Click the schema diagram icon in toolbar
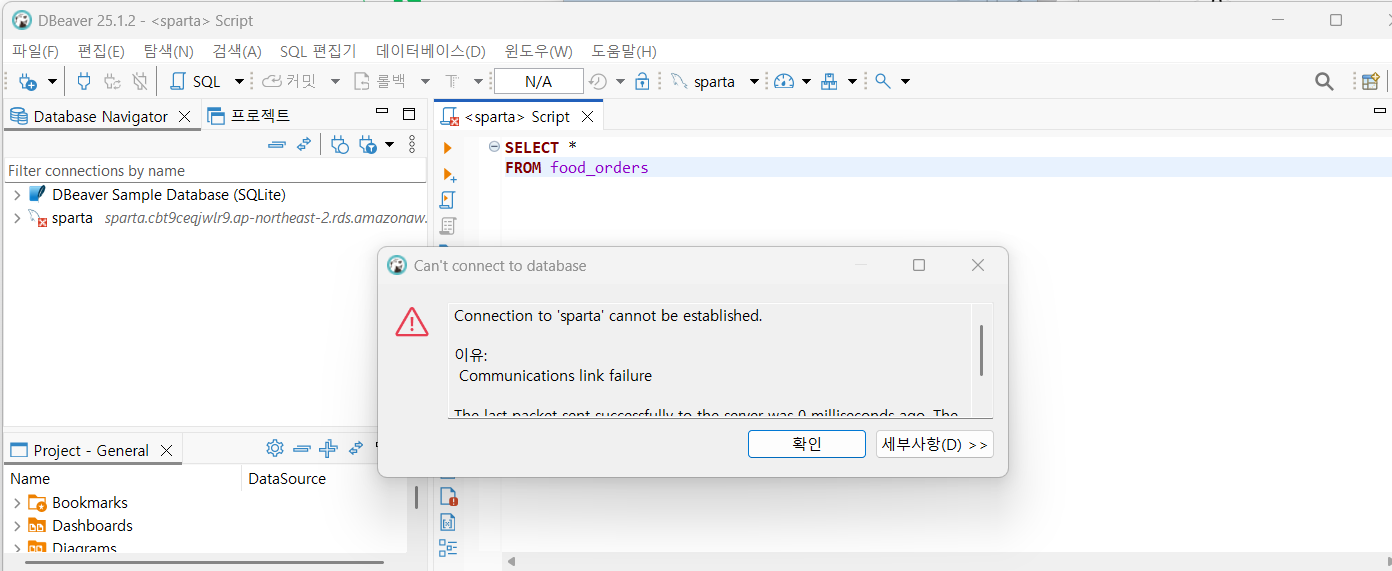This screenshot has width=1392, height=571. 829,82
